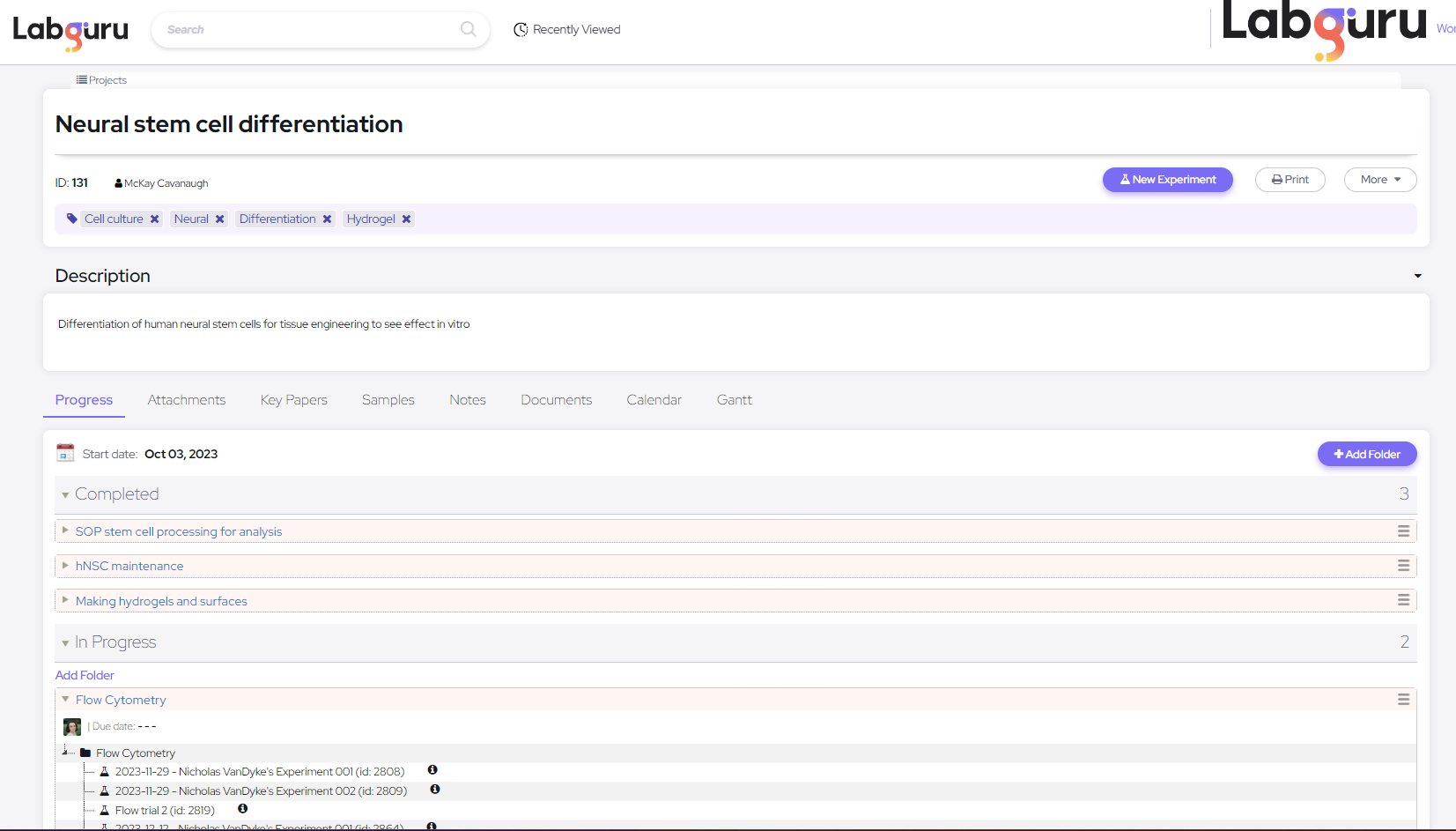
Task: Open the Key Papers tab
Action: tap(293, 400)
